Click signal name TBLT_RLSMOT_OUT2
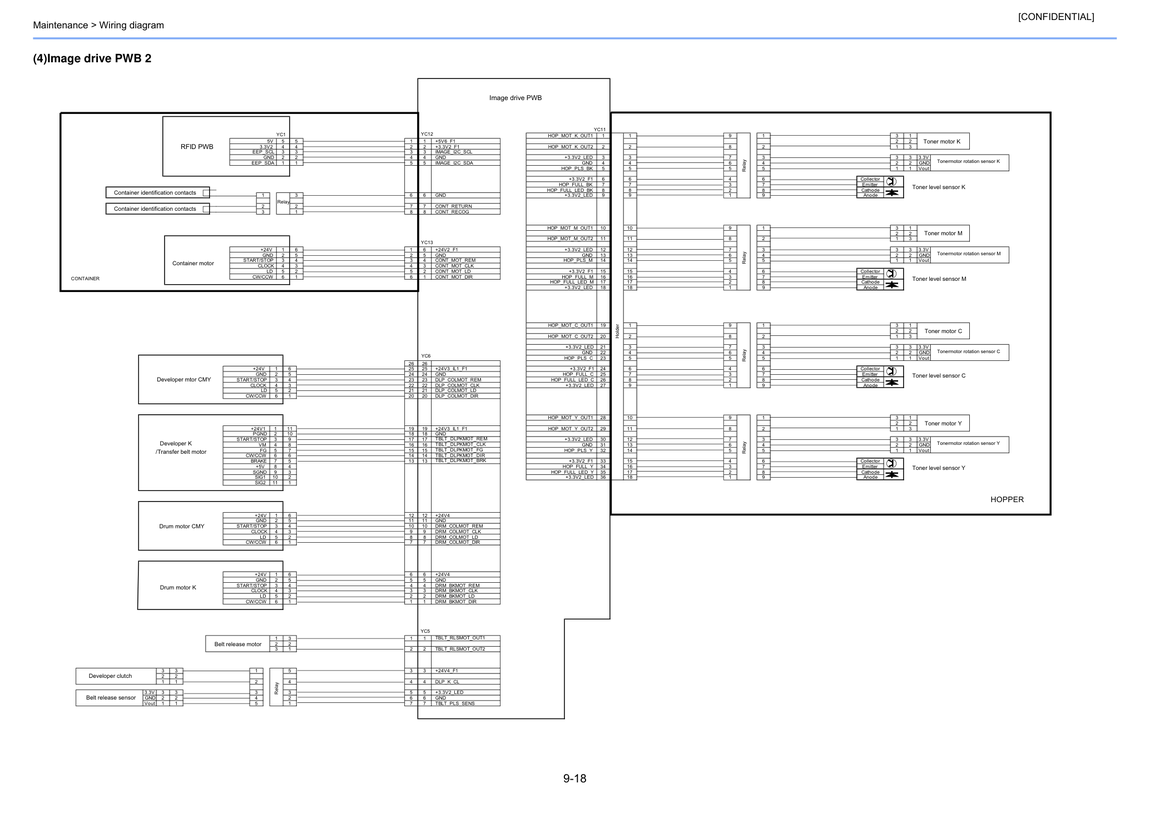 tap(460, 649)
